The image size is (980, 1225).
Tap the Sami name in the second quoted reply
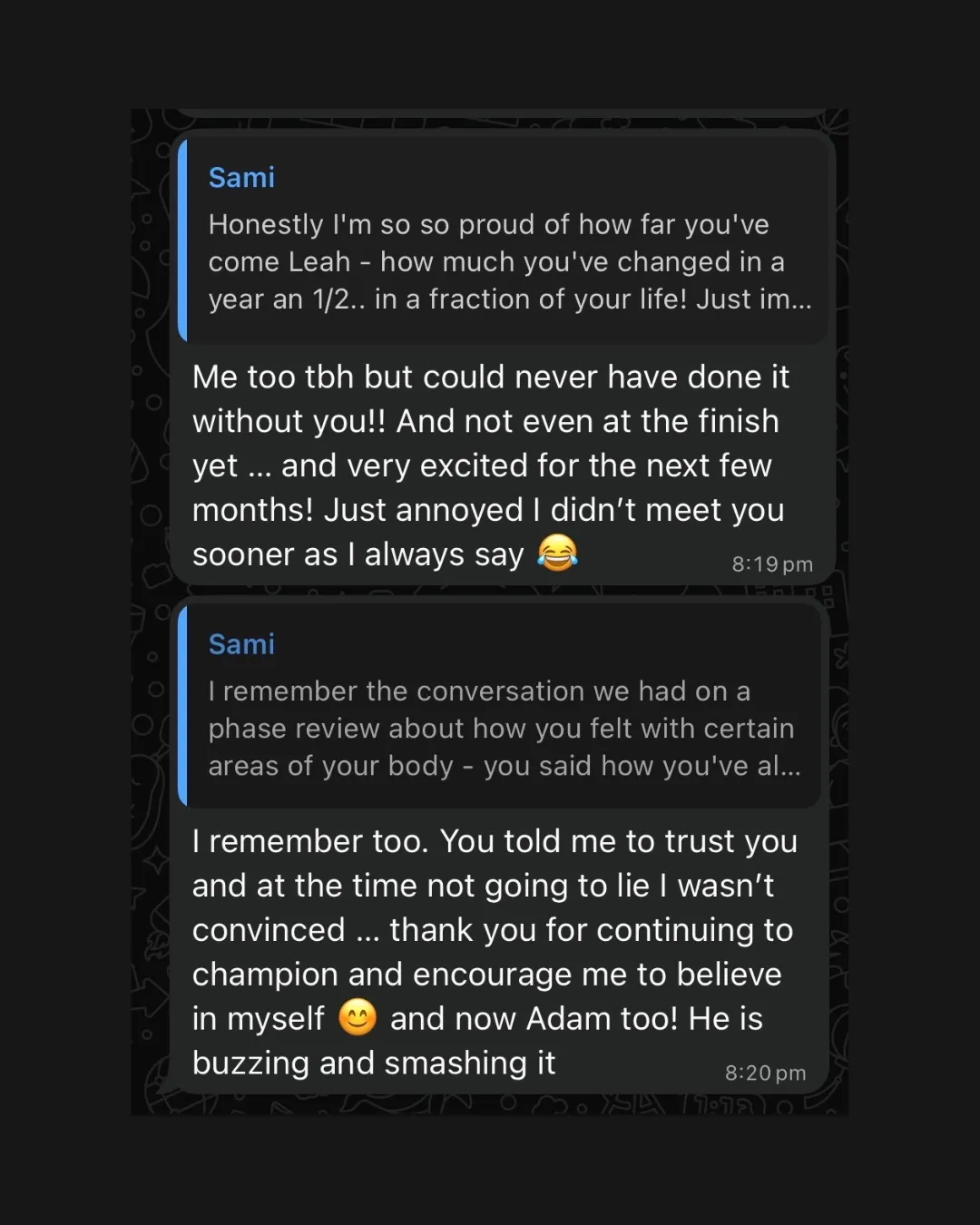[241, 644]
